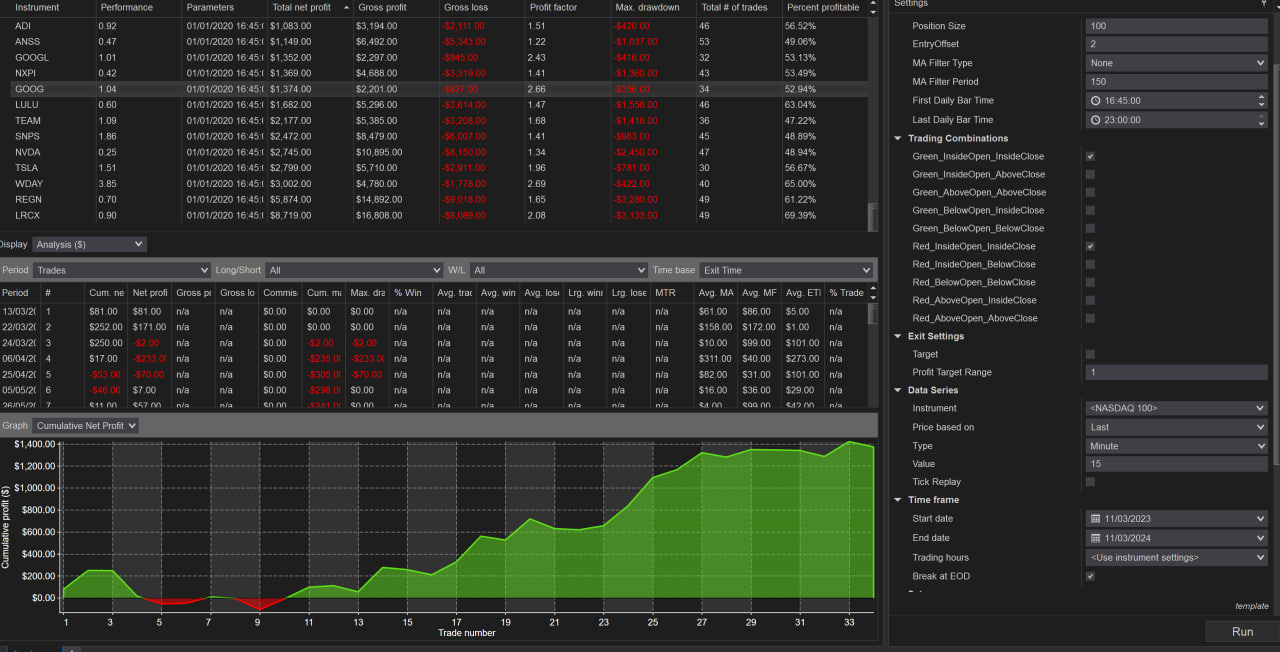Click the clock icon in Last Daily Bar Time
The image size is (1280, 652).
tap(1096, 120)
